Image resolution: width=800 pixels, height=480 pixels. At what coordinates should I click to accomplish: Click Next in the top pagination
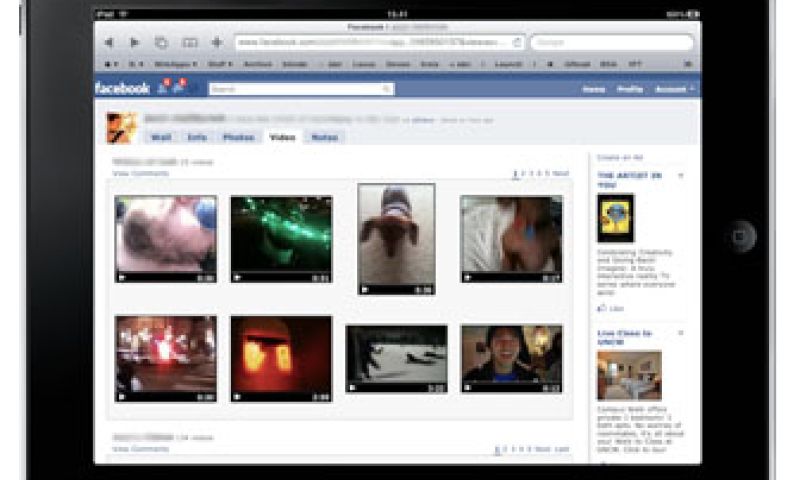pos(561,173)
